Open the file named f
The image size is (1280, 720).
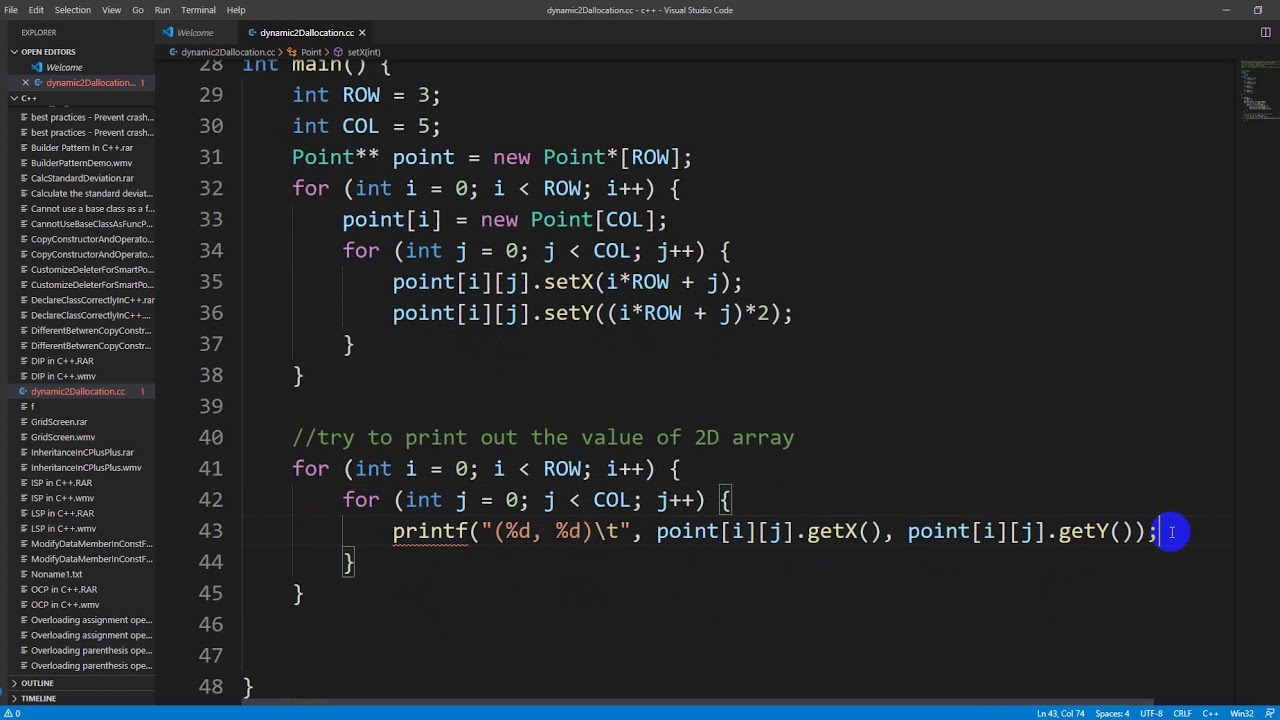[x=32, y=407]
